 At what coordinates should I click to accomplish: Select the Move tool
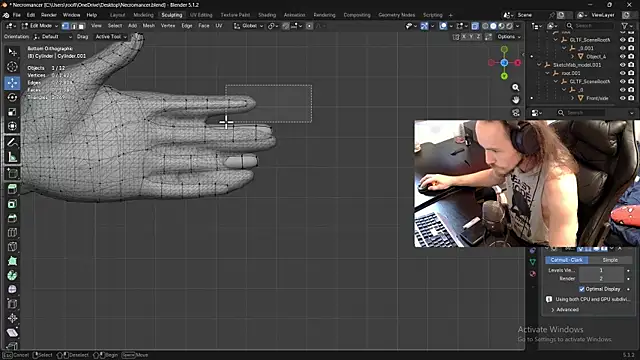(12, 83)
